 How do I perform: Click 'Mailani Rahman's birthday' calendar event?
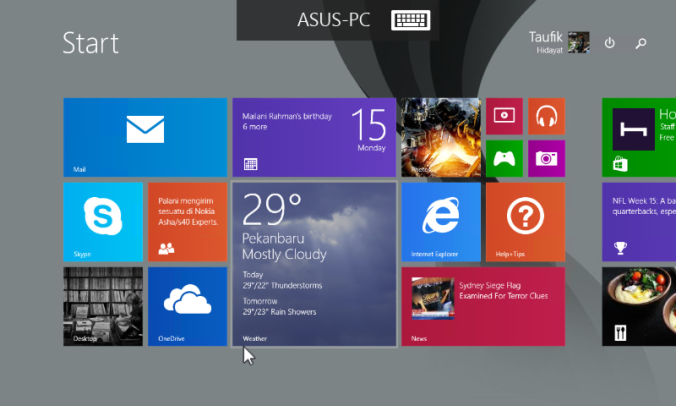click(287, 116)
